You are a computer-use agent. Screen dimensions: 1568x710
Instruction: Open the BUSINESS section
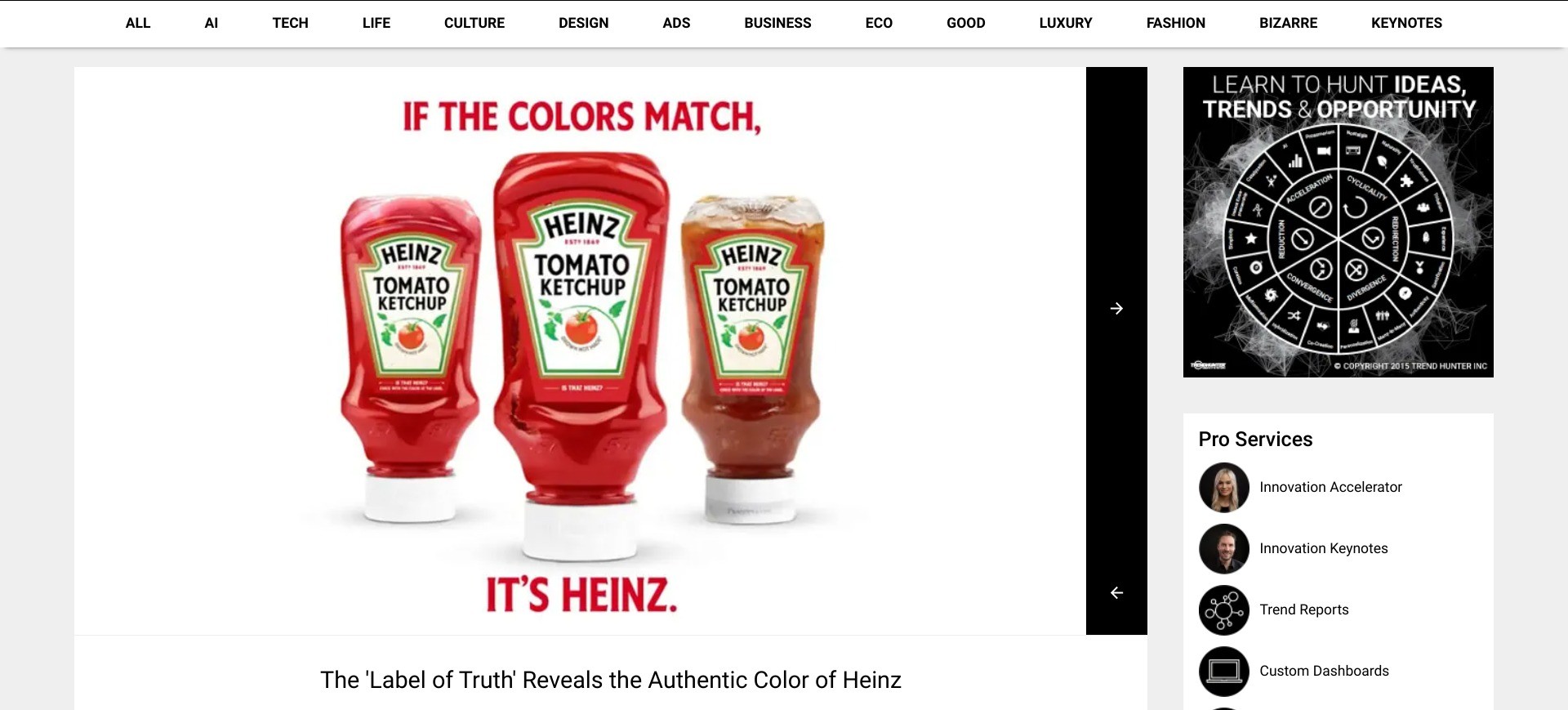pyautogui.click(x=777, y=23)
